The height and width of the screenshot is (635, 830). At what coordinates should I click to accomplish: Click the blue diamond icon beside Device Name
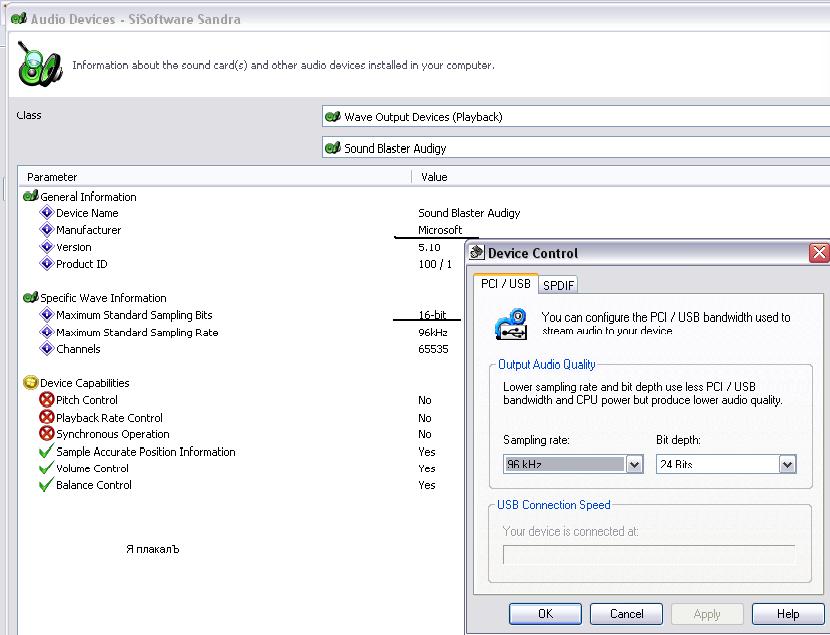pyautogui.click(x=46, y=213)
